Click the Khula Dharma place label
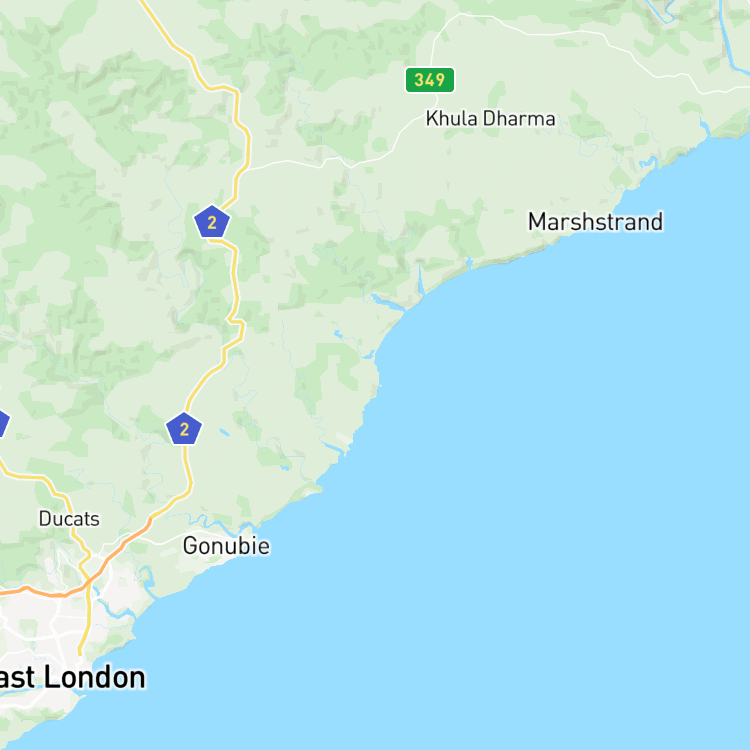 [x=490, y=119]
